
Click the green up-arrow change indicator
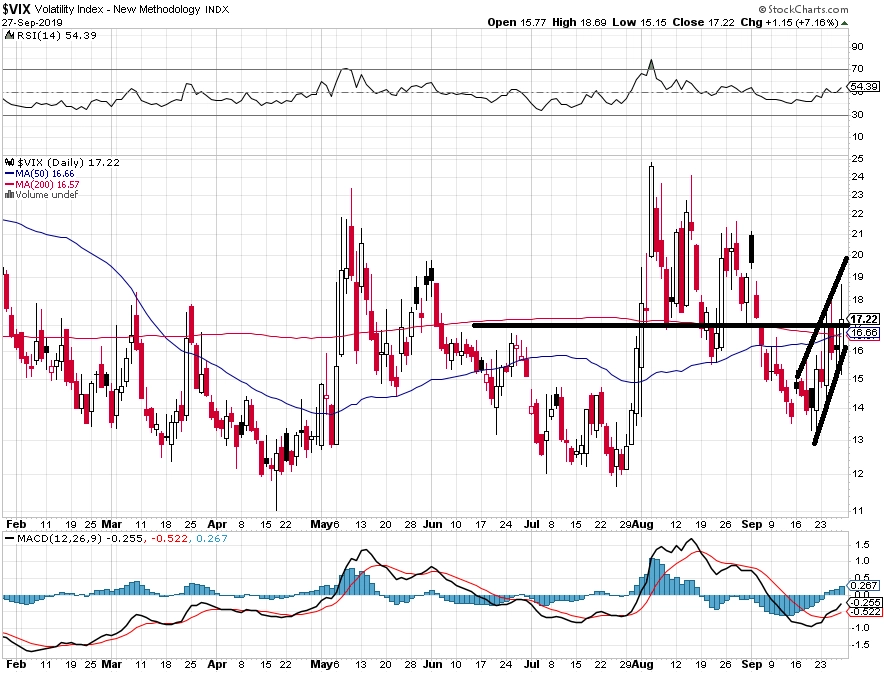pyautogui.click(x=844, y=23)
